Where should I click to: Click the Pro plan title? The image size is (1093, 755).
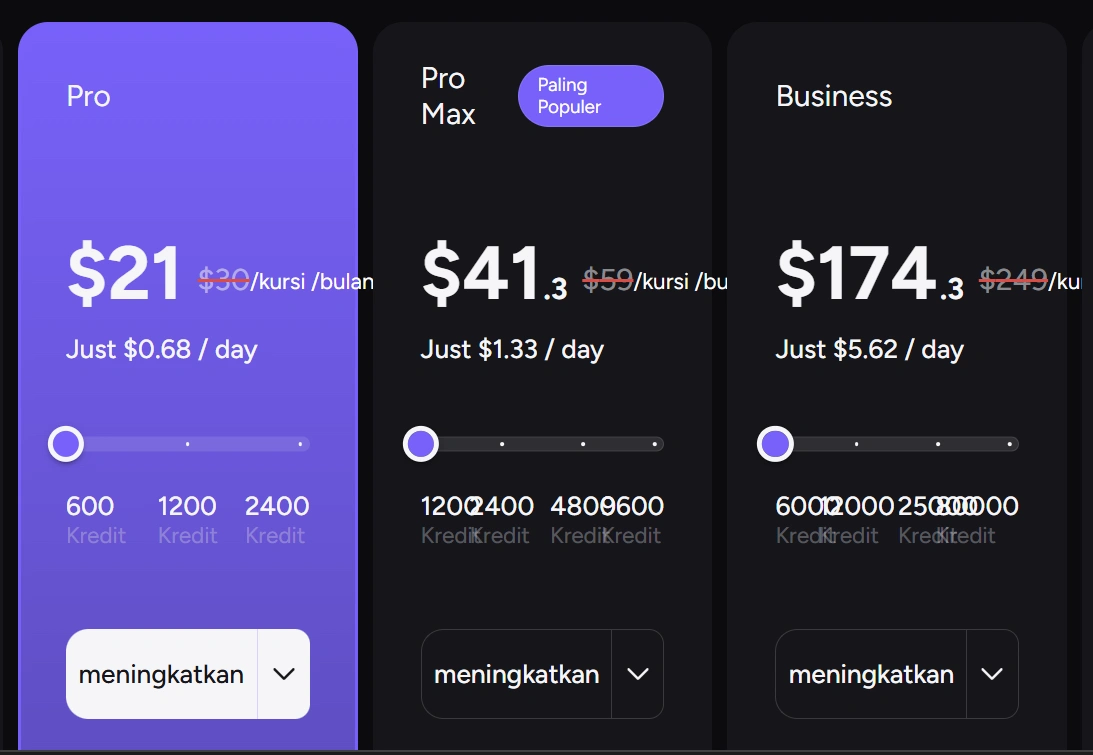(x=89, y=96)
